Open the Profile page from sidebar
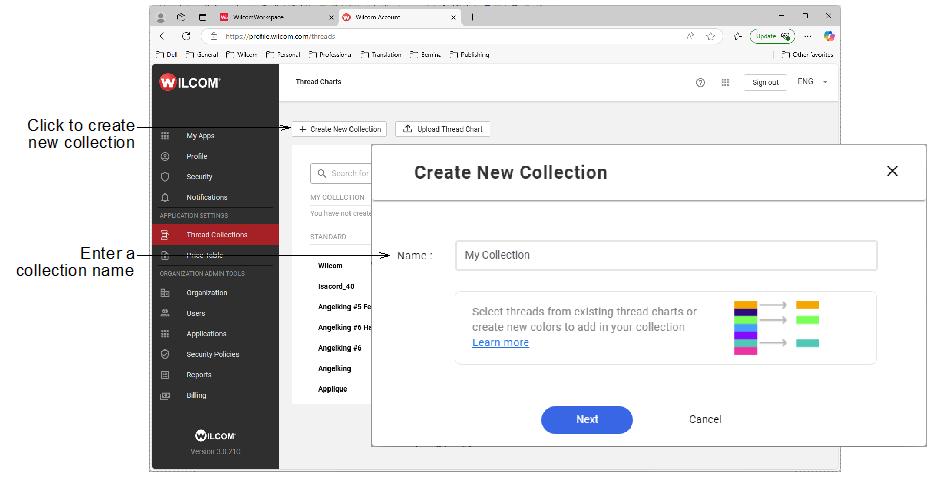The height and width of the screenshot is (478, 932). tap(197, 156)
